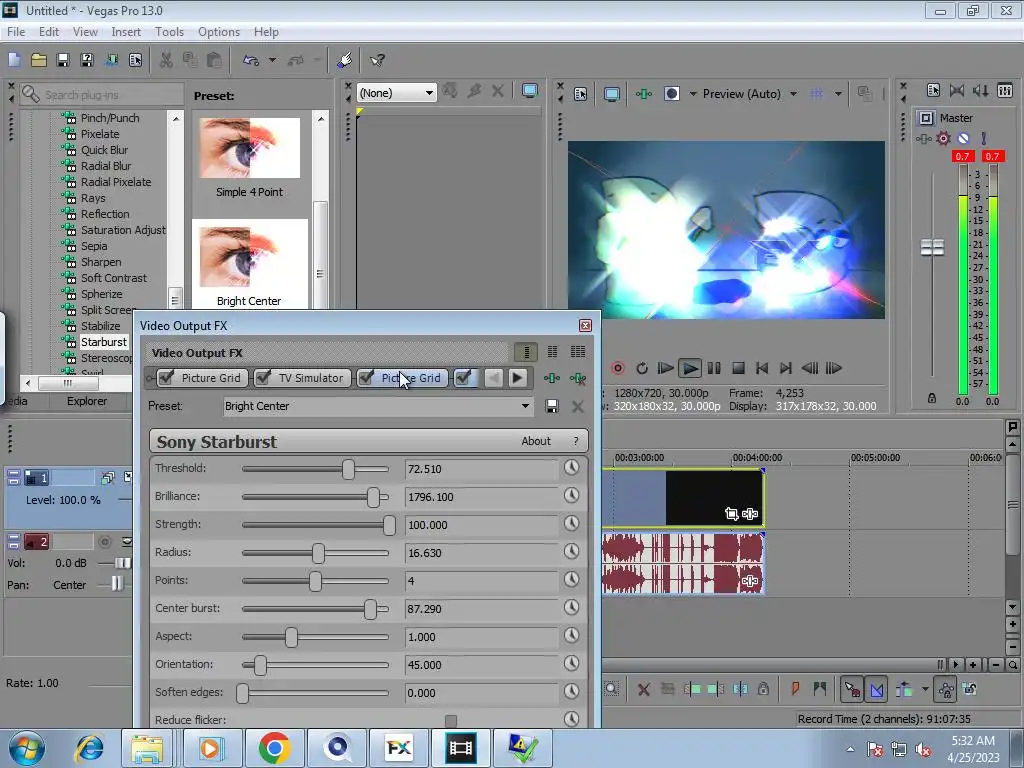The width and height of the screenshot is (1024, 768).
Task: Toggle the Lock Events icon in timeline toolbar
Action: point(763,689)
